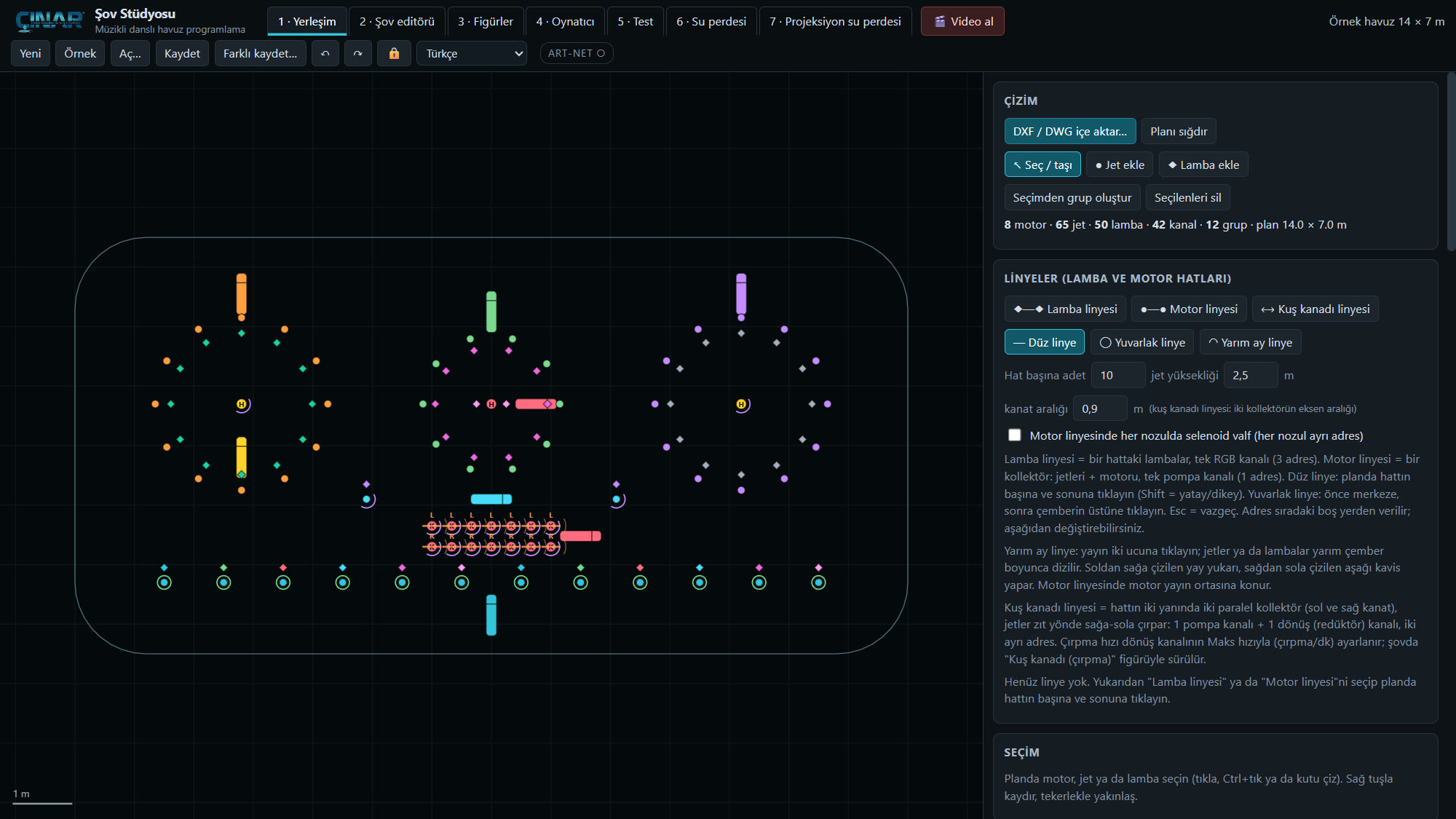Click the right panel vertical scrollbar
The image size is (1456, 819).
click(1450, 160)
